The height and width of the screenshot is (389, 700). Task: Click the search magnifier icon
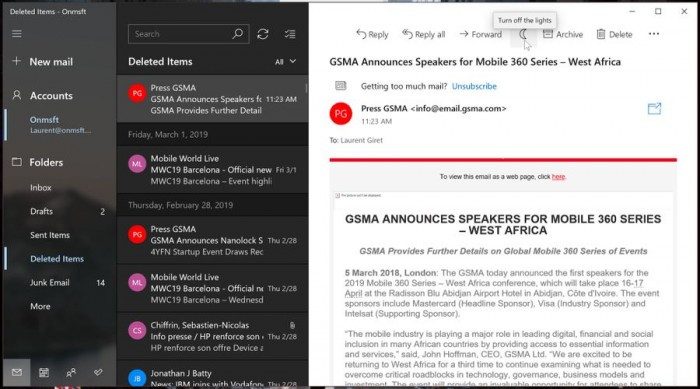238,34
